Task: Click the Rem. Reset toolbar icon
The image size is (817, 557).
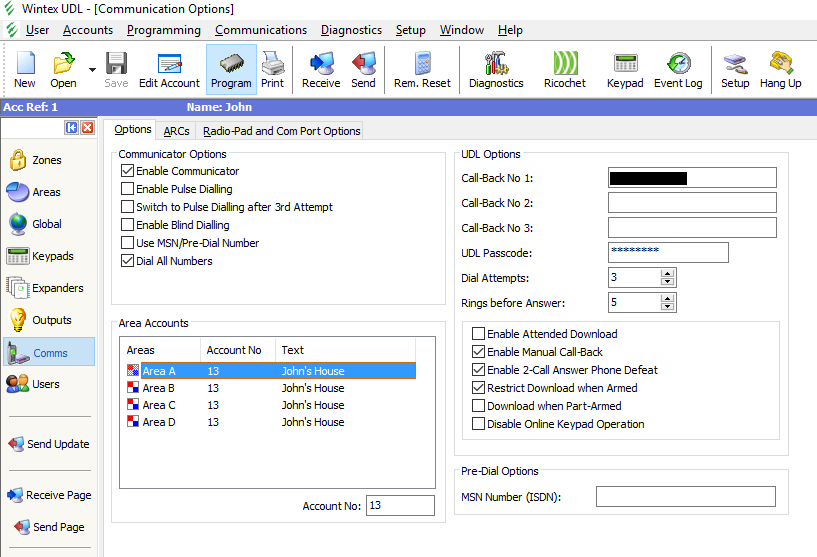Action: (x=422, y=70)
